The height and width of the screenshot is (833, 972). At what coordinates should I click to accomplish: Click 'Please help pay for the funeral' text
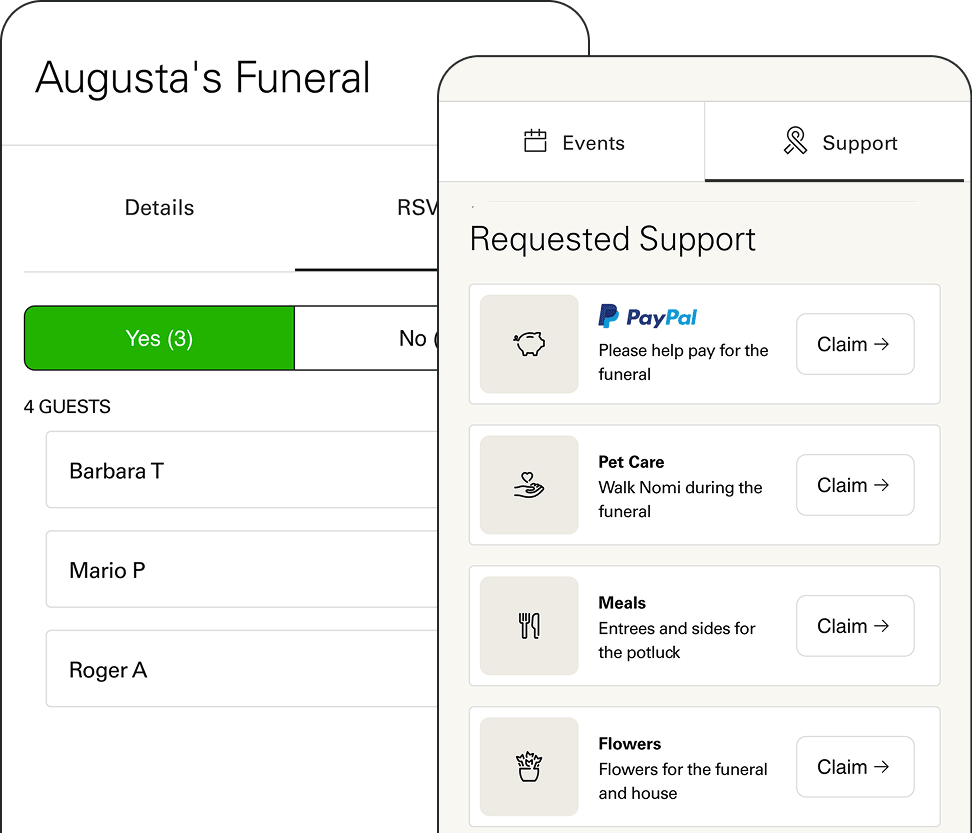coord(683,362)
